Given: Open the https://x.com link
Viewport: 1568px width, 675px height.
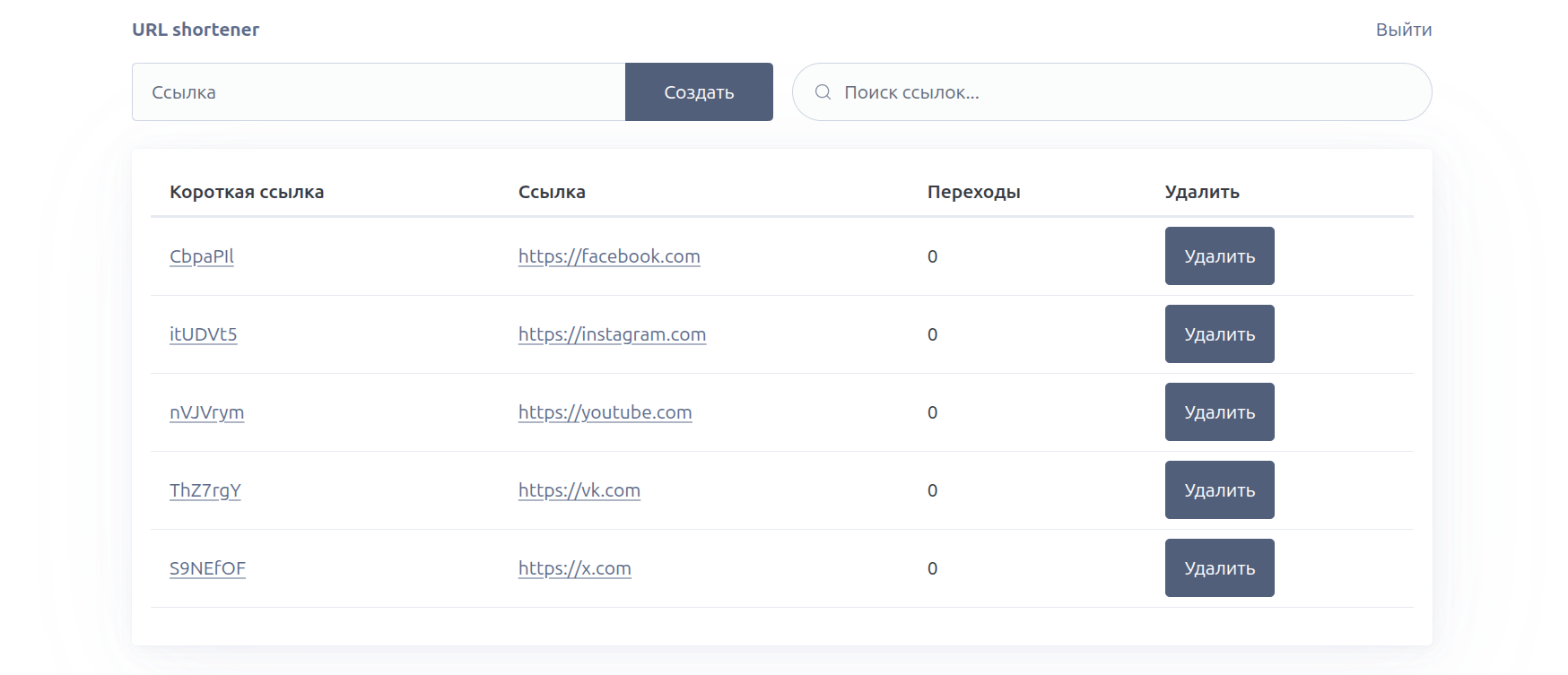Looking at the screenshot, I should (575, 568).
